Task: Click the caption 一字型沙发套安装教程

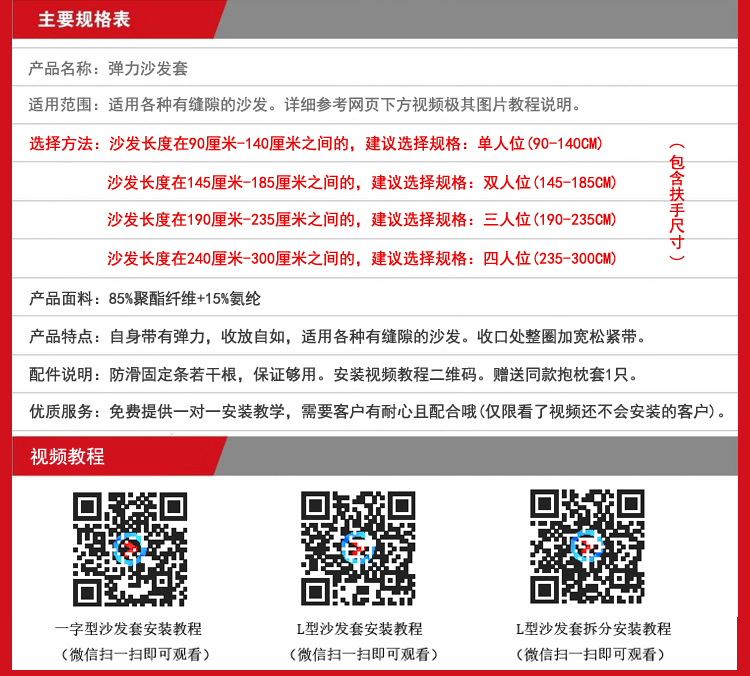Action: point(128,629)
